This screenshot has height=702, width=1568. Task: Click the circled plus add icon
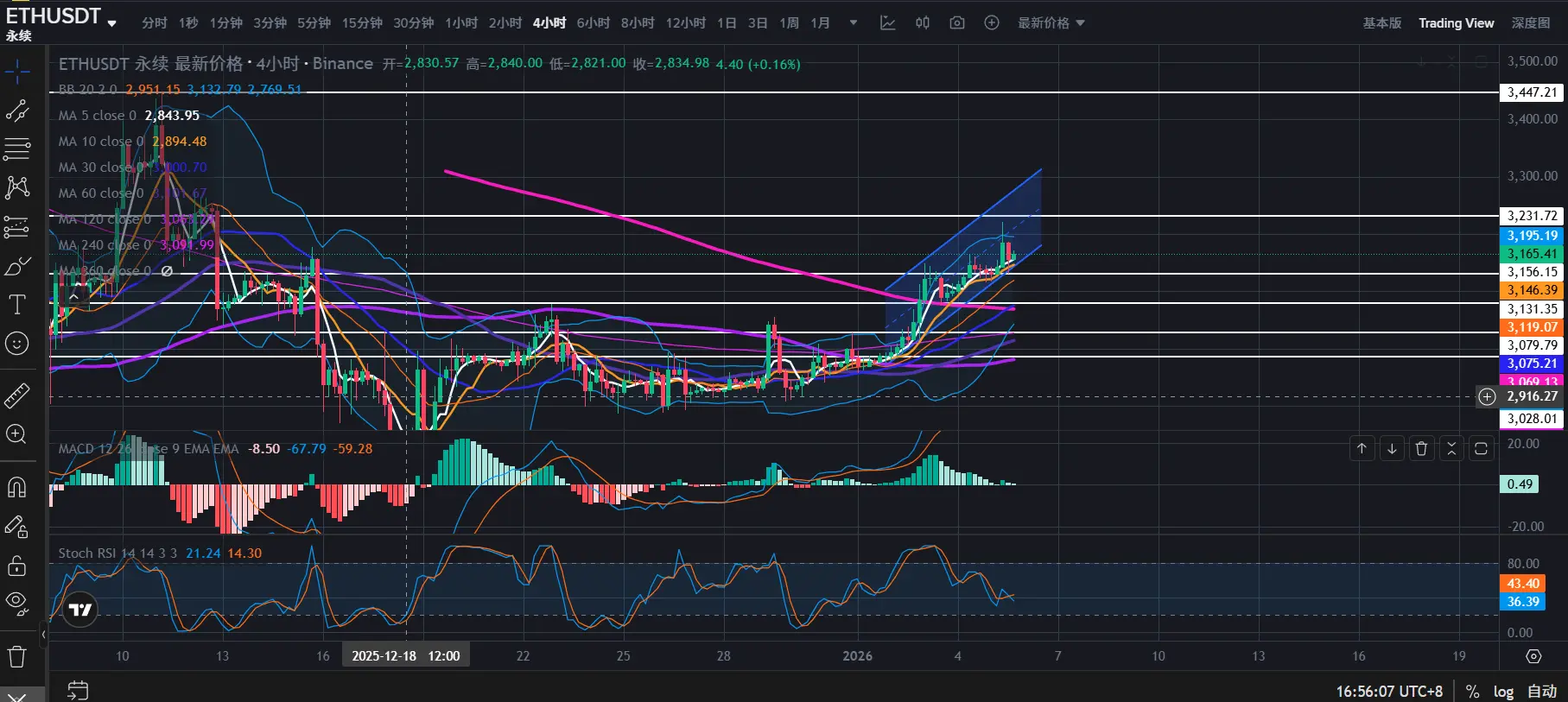click(992, 23)
